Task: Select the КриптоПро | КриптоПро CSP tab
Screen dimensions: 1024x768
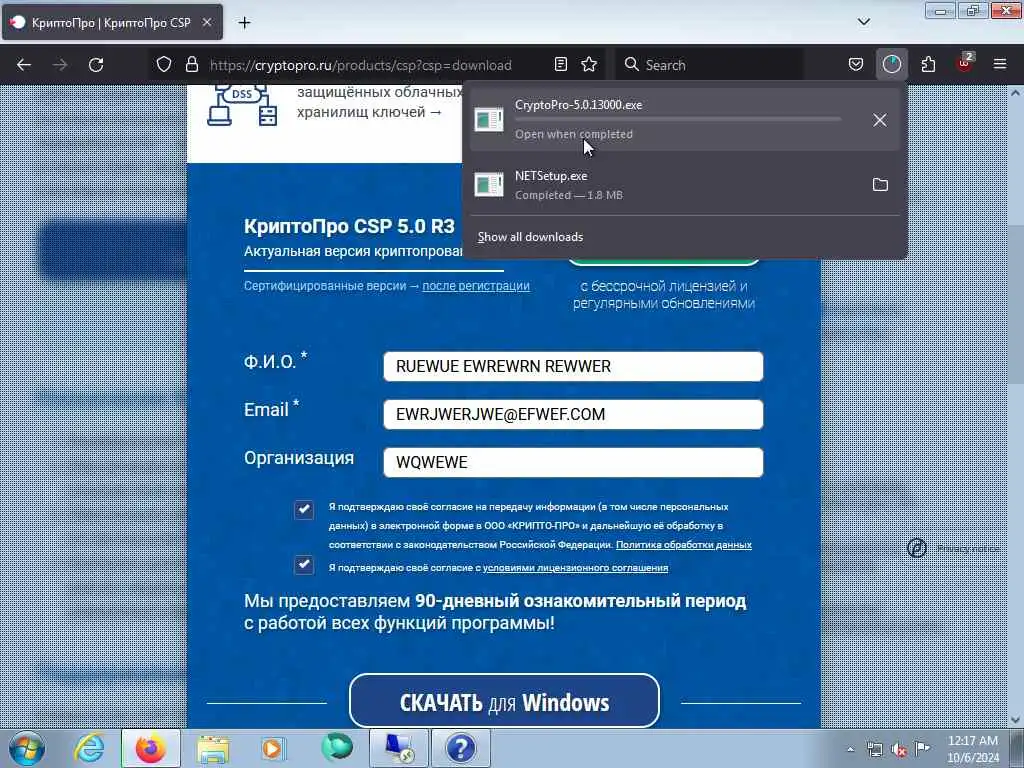Action: [112, 23]
